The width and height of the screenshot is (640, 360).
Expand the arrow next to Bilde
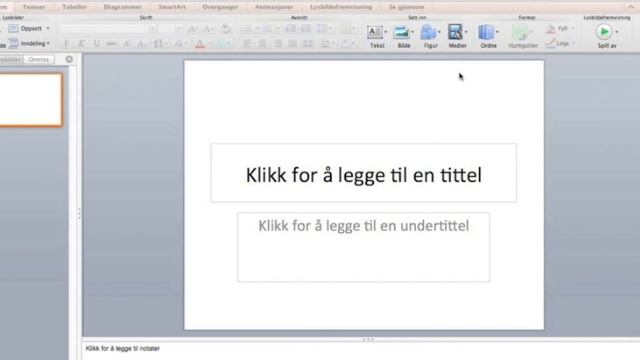point(413,32)
